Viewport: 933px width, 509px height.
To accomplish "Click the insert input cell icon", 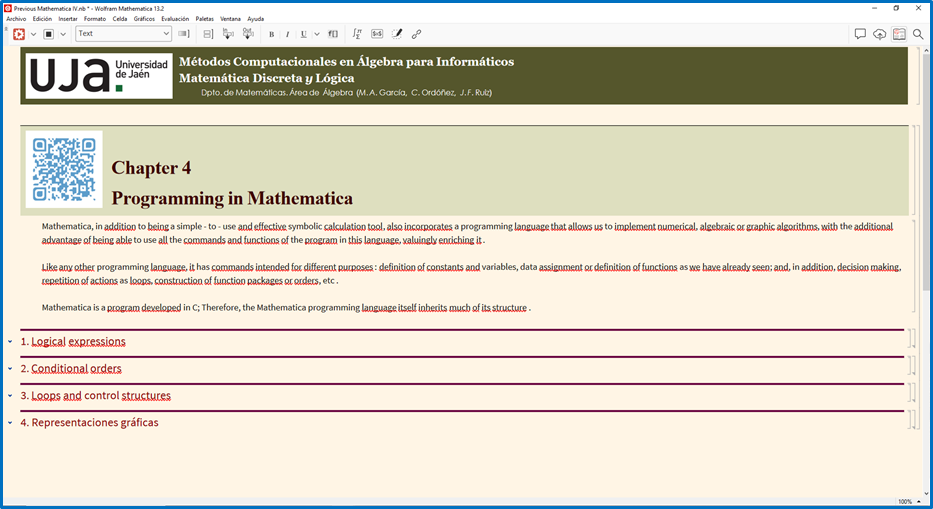I will 228,34.
